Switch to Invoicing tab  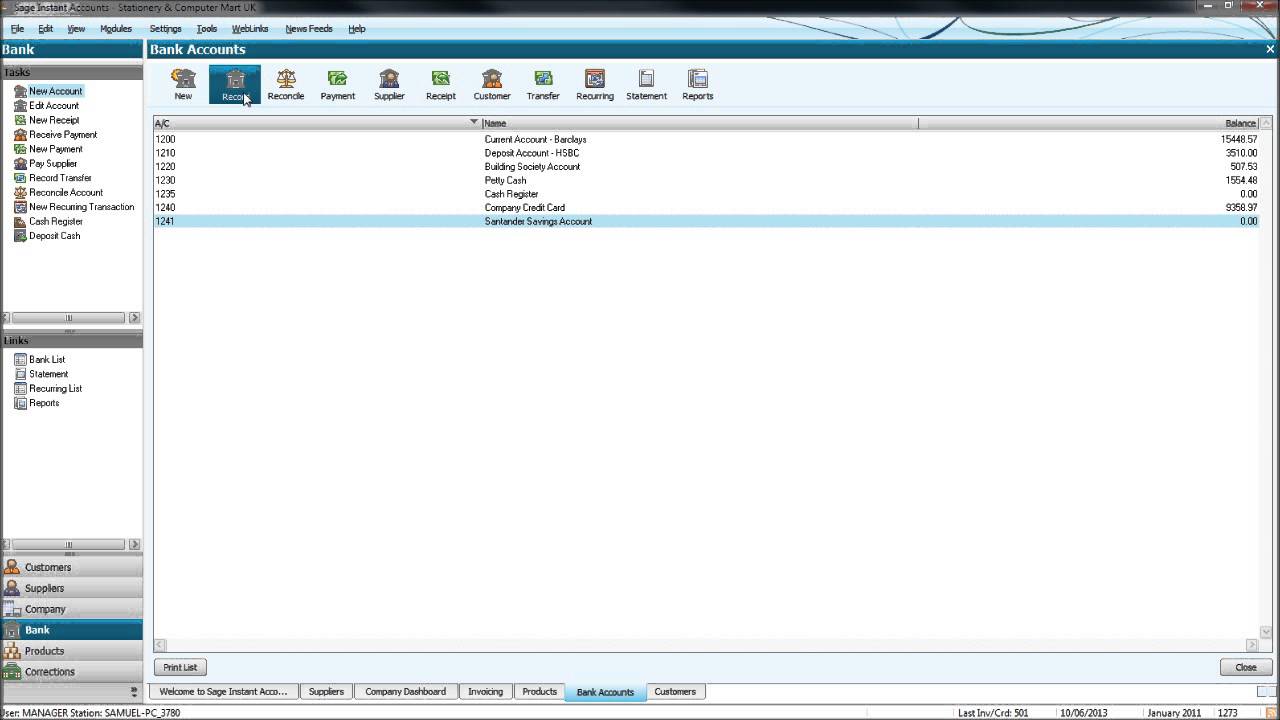[486, 692]
